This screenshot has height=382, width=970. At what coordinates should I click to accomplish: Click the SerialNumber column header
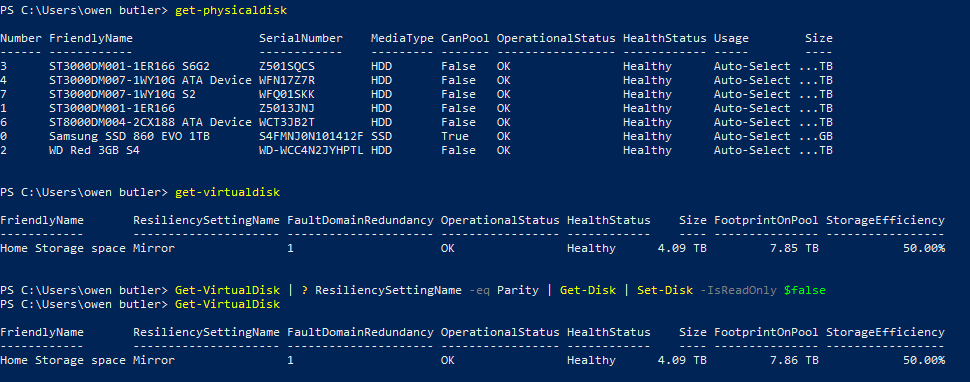[301, 38]
